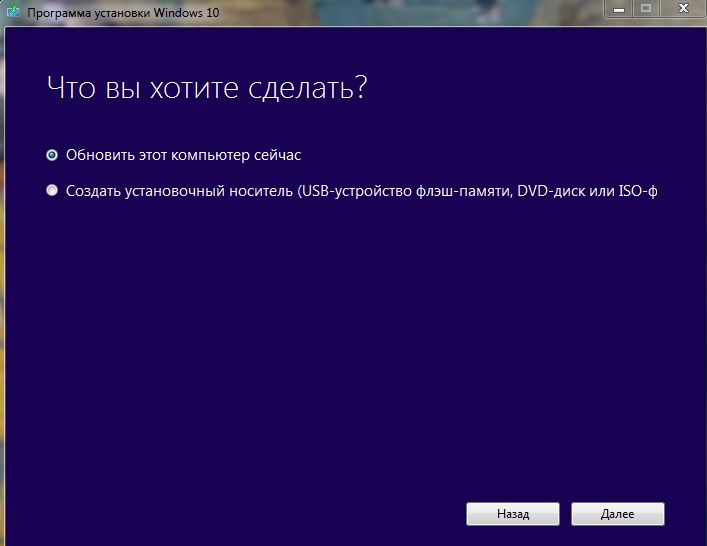Click the Далее button
This screenshot has width=707, height=546.
(618, 514)
